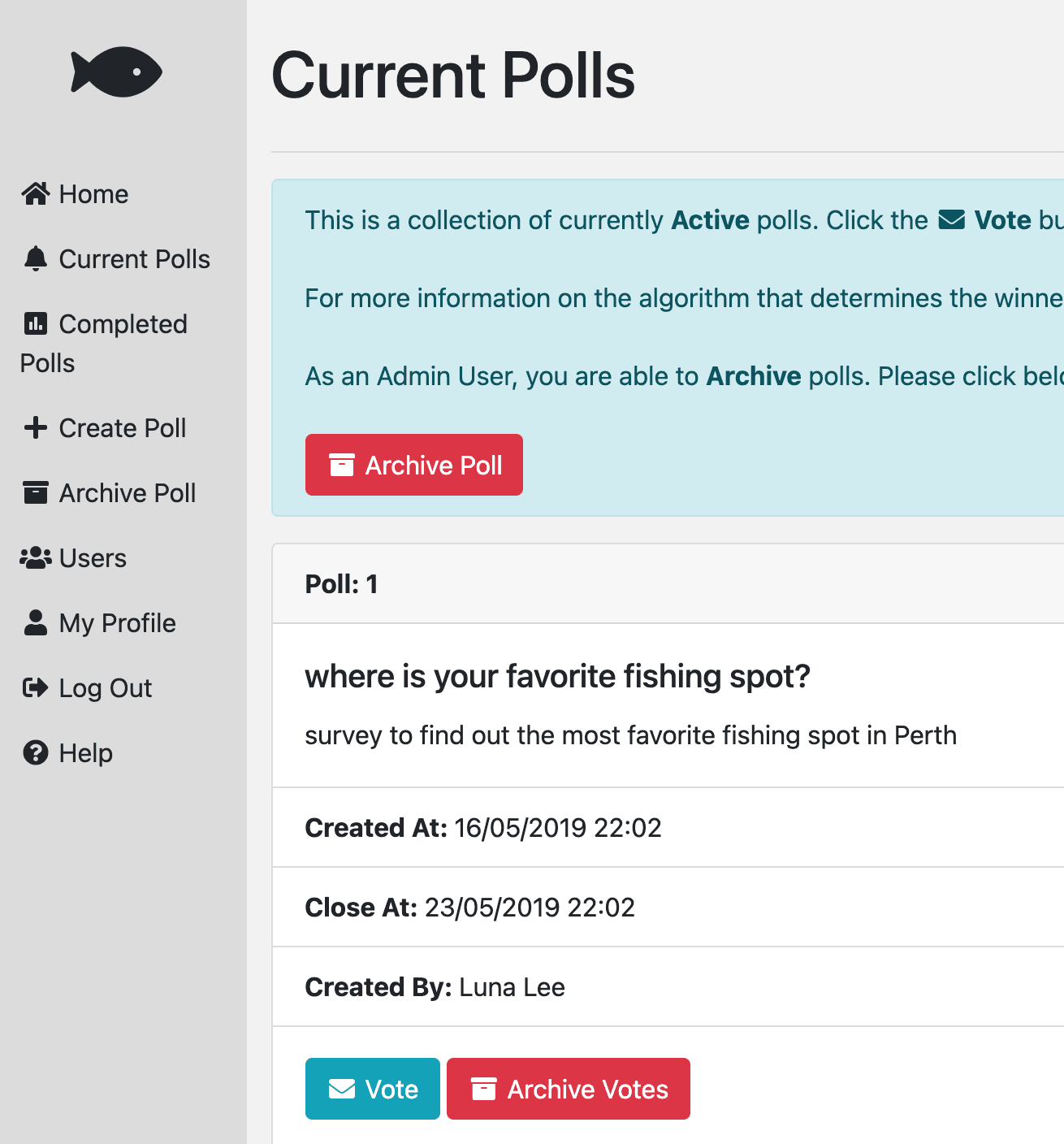Click the archive box icon in the sidebar

[x=36, y=492]
